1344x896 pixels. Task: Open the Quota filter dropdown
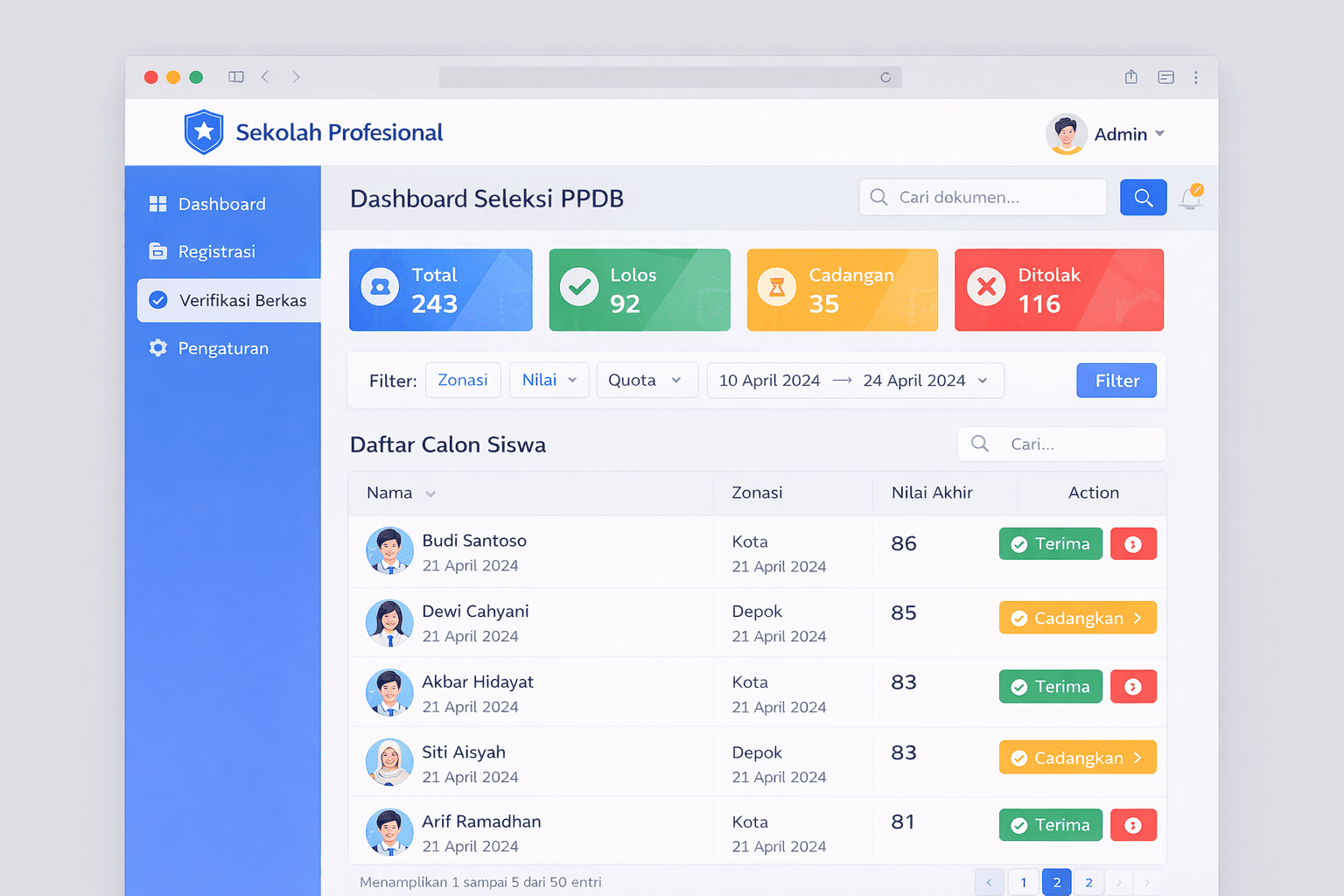click(646, 380)
